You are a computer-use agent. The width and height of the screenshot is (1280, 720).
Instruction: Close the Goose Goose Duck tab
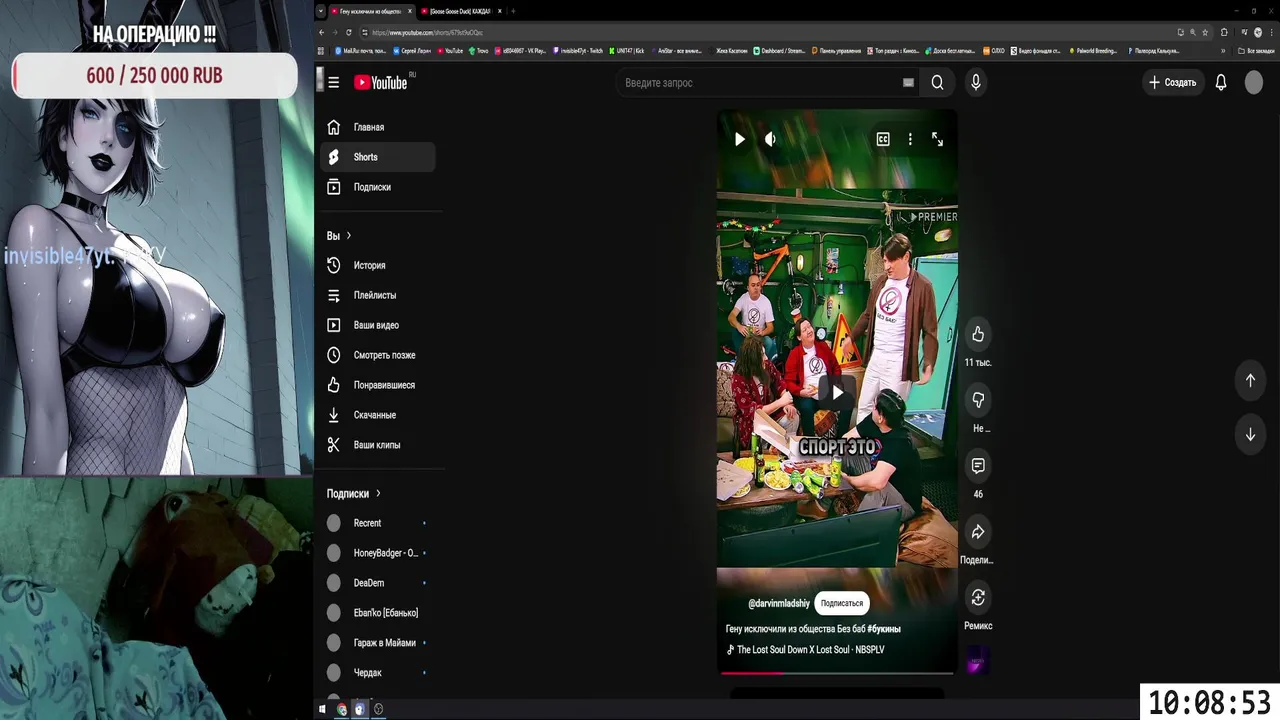(x=500, y=11)
